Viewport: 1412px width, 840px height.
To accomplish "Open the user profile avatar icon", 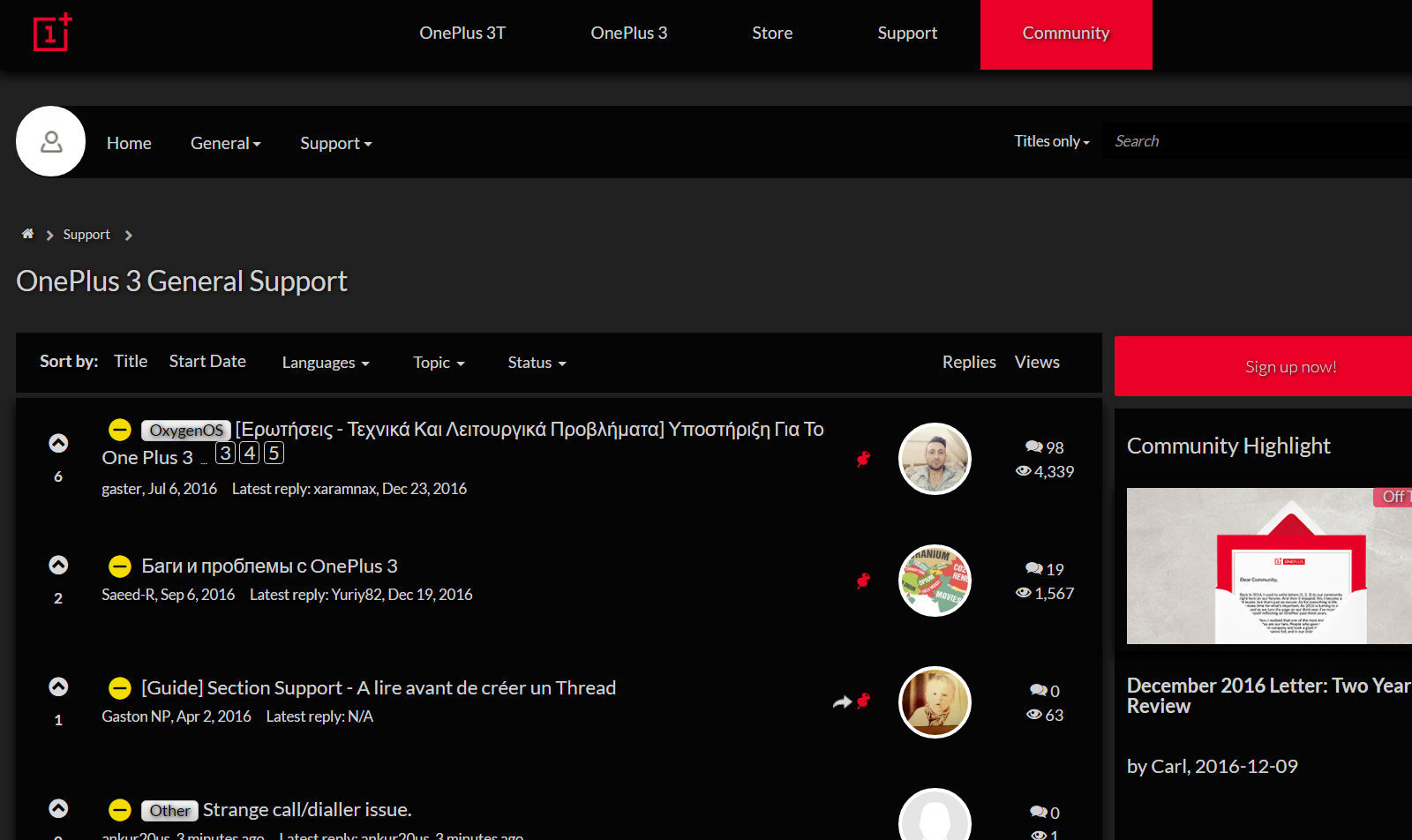I will (x=51, y=141).
